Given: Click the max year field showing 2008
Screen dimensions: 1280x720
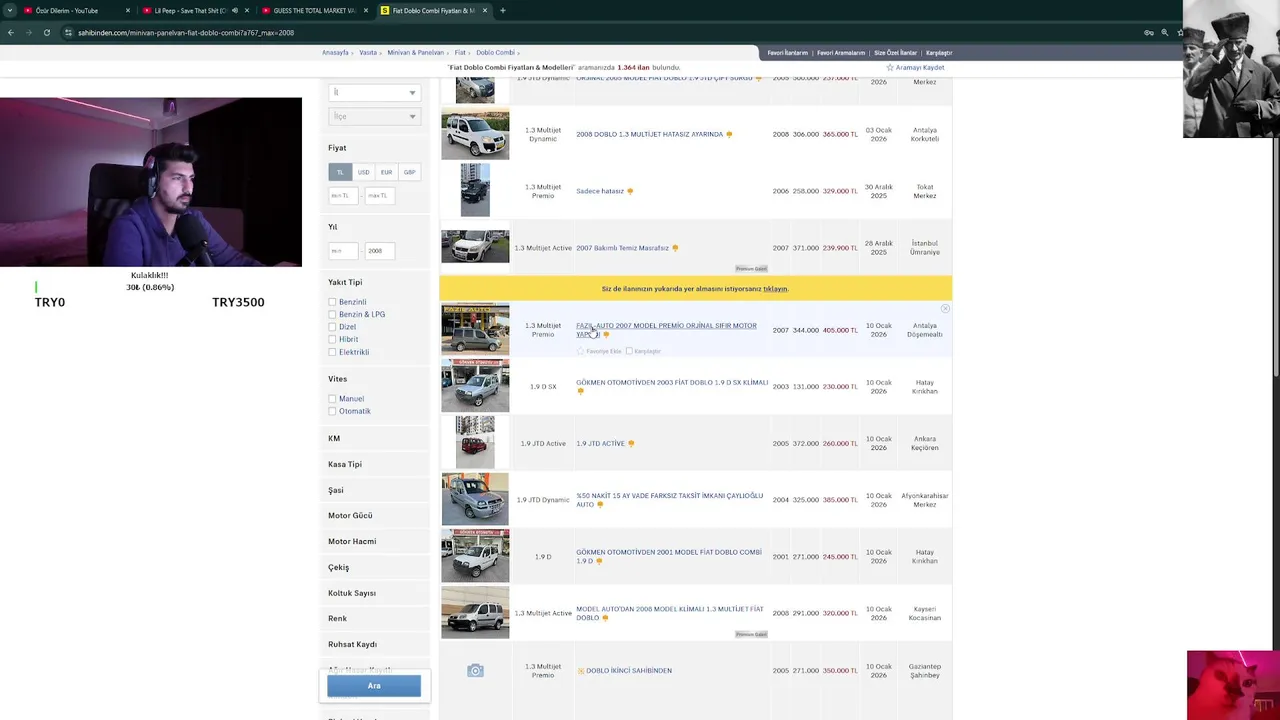Looking at the screenshot, I should pos(380,250).
